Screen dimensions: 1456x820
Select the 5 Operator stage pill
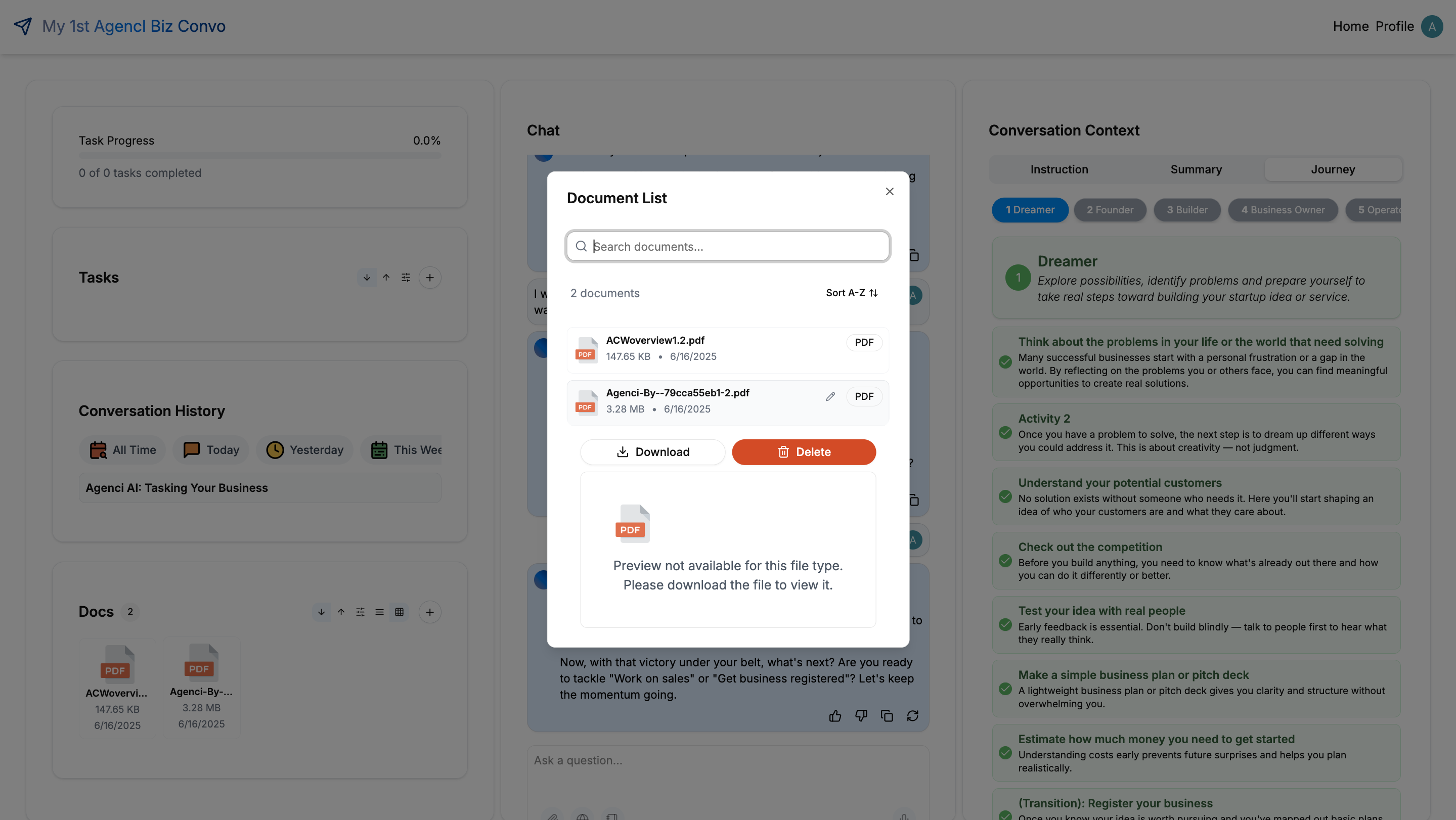[x=1374, y=210]
